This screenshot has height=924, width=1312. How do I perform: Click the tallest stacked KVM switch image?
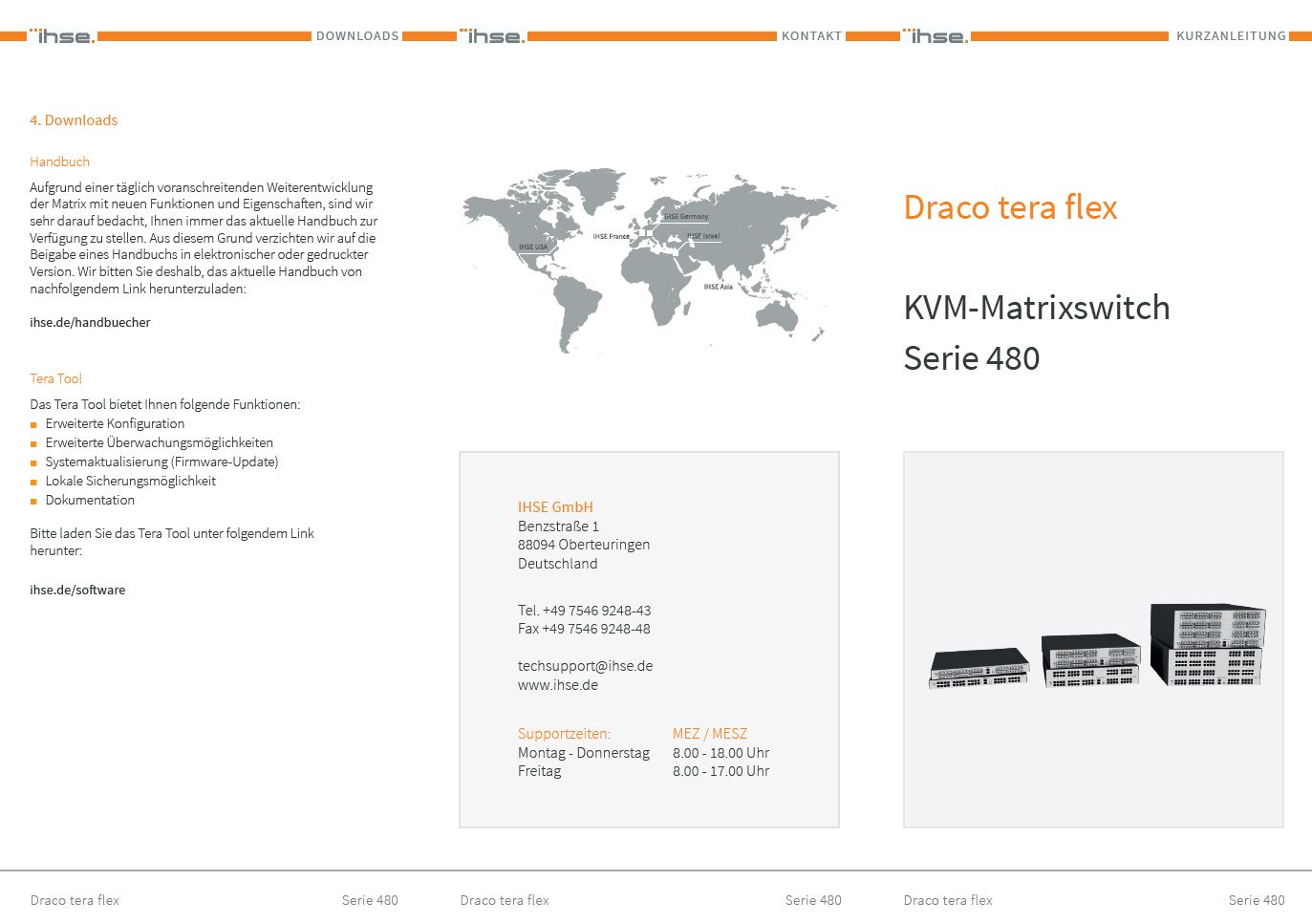1207,644
